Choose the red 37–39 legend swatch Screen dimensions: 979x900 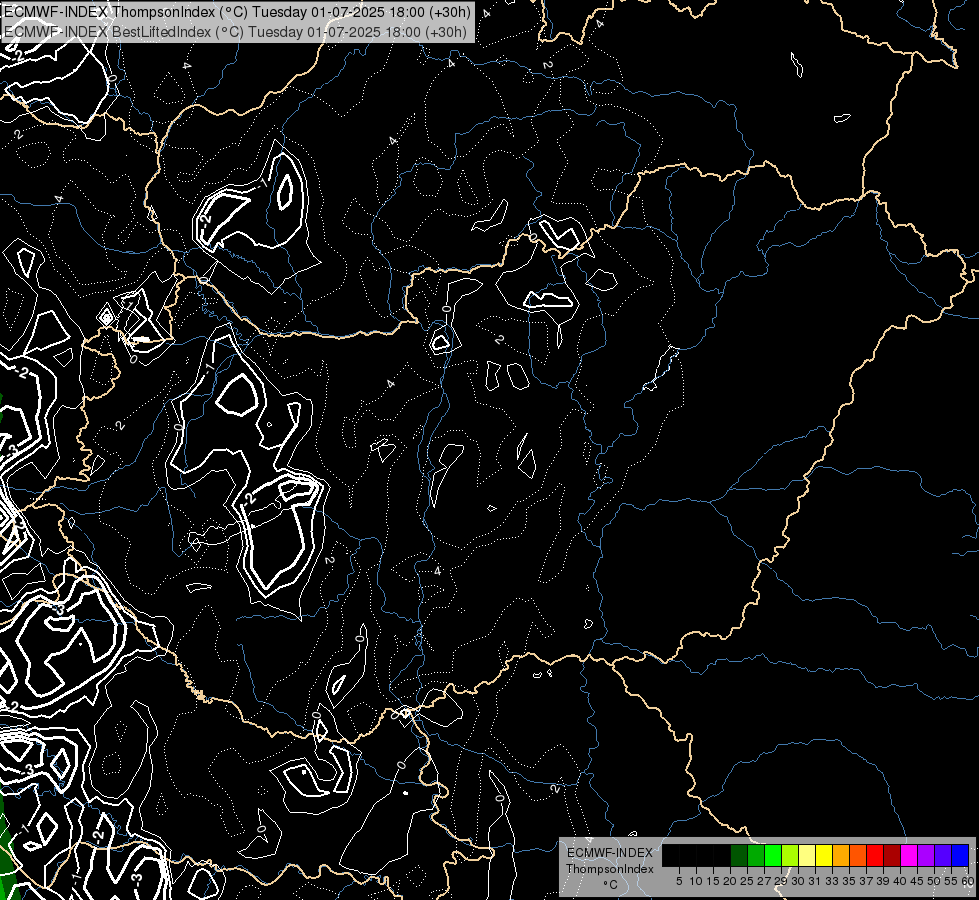(875, 855)
